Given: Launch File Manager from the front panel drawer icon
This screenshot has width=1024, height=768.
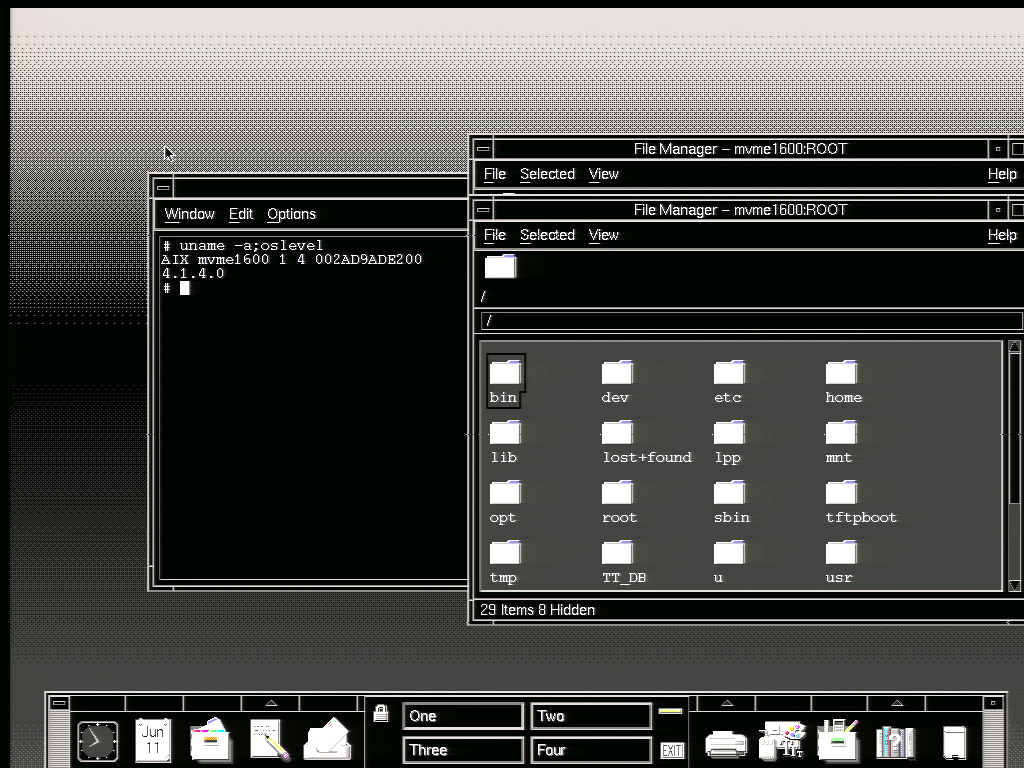Looking at the screenshot, I should click(210, 740).
